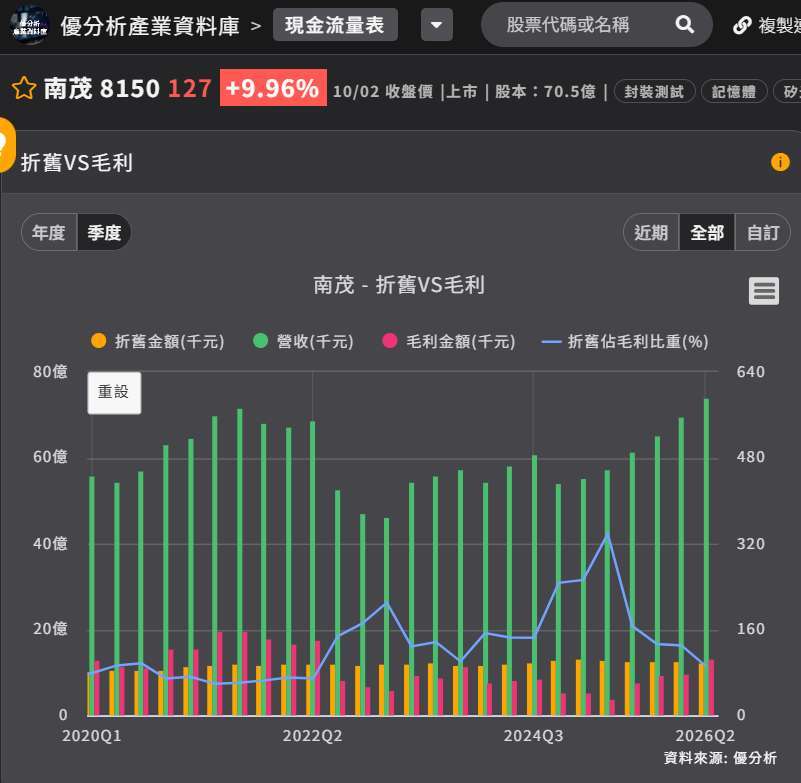Click the tallest green revenue bar at 2026Q2

(x=706, y=557)
